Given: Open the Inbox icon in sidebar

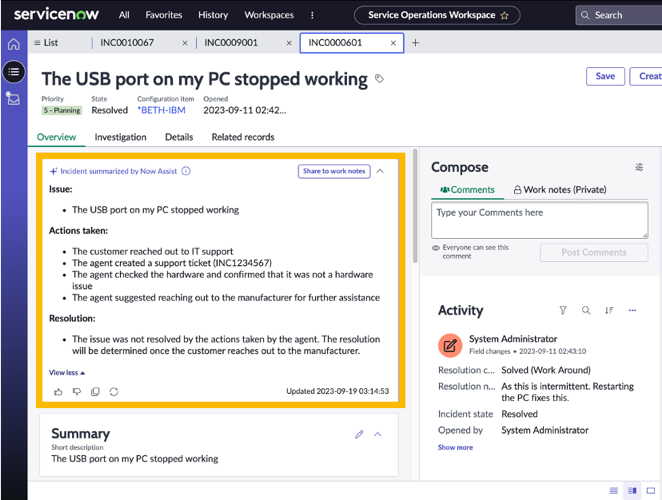Looking at the screenshot, I should click(13, 98).
